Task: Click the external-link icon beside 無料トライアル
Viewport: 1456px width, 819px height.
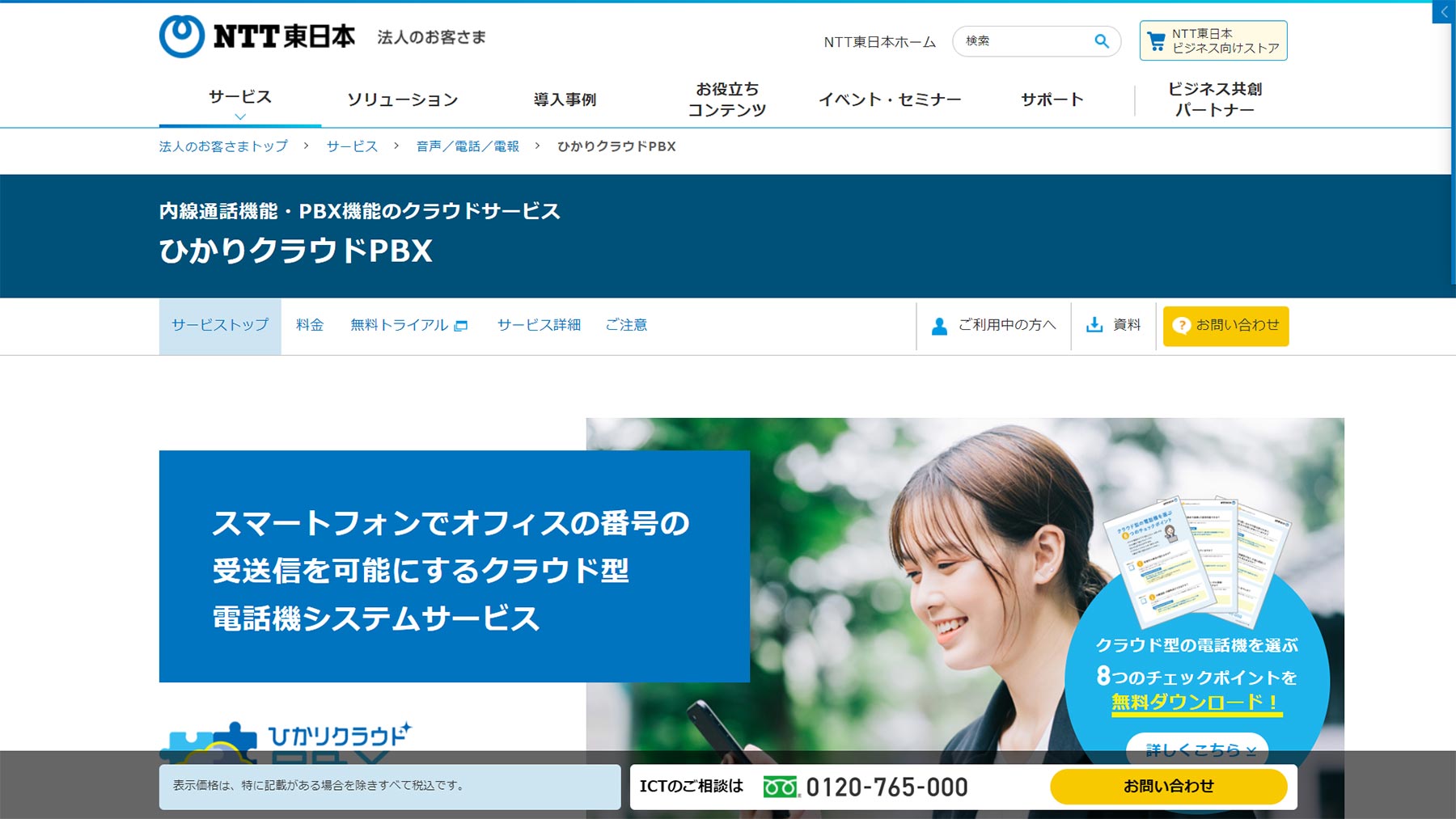Action: tap(461, 325)
